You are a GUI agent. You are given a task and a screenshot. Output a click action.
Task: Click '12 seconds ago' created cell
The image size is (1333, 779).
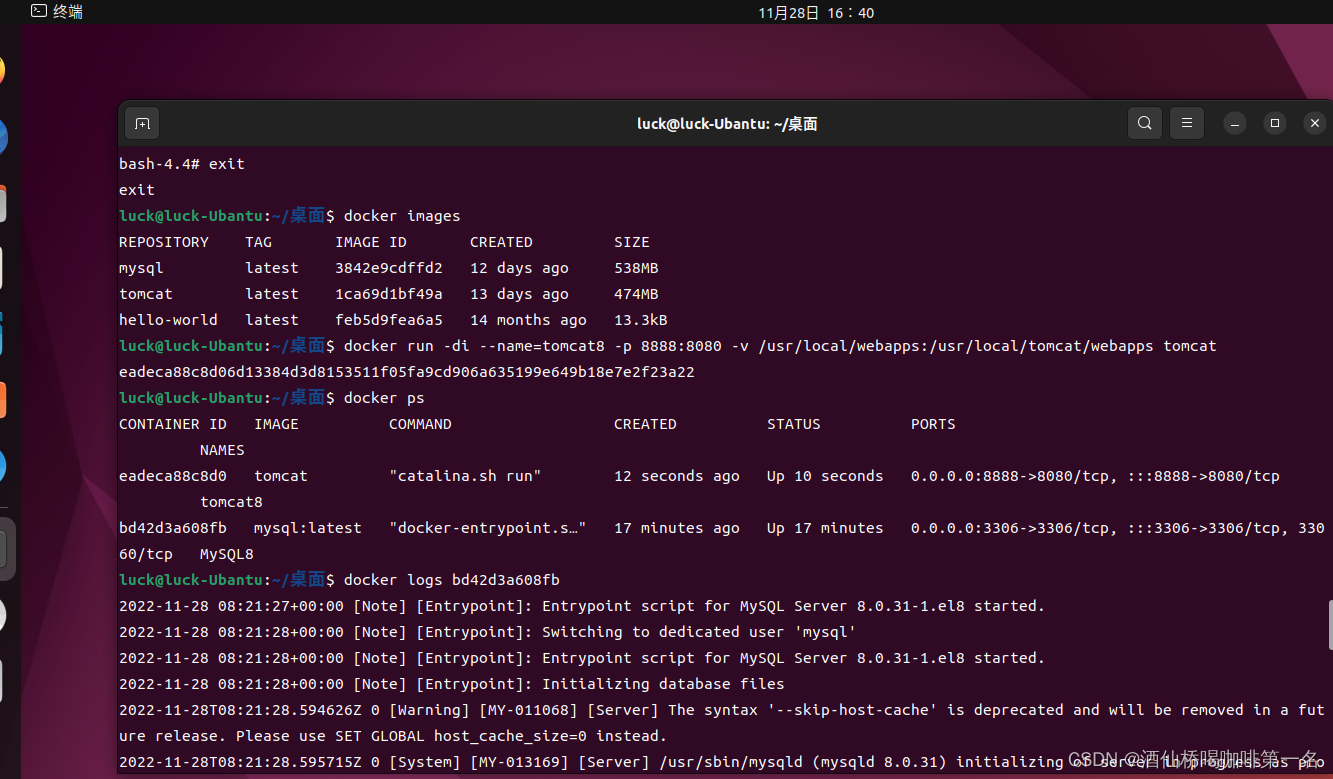point(677,476)
